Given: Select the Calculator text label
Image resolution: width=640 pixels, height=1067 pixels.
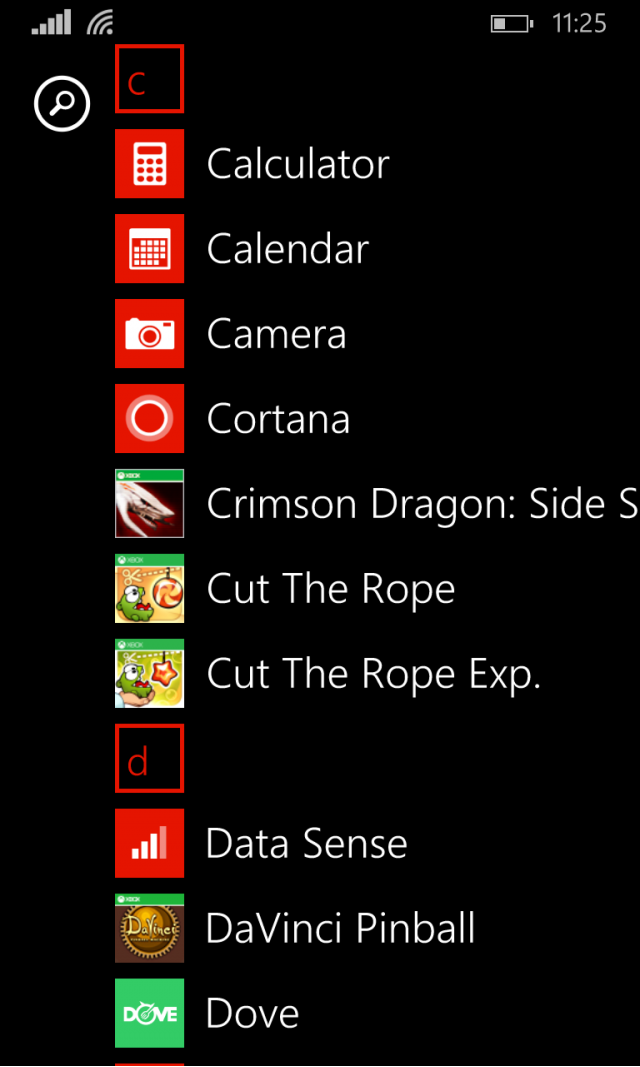Looking at the screenshot, I should pyautogui.click(x=298, y=164).
